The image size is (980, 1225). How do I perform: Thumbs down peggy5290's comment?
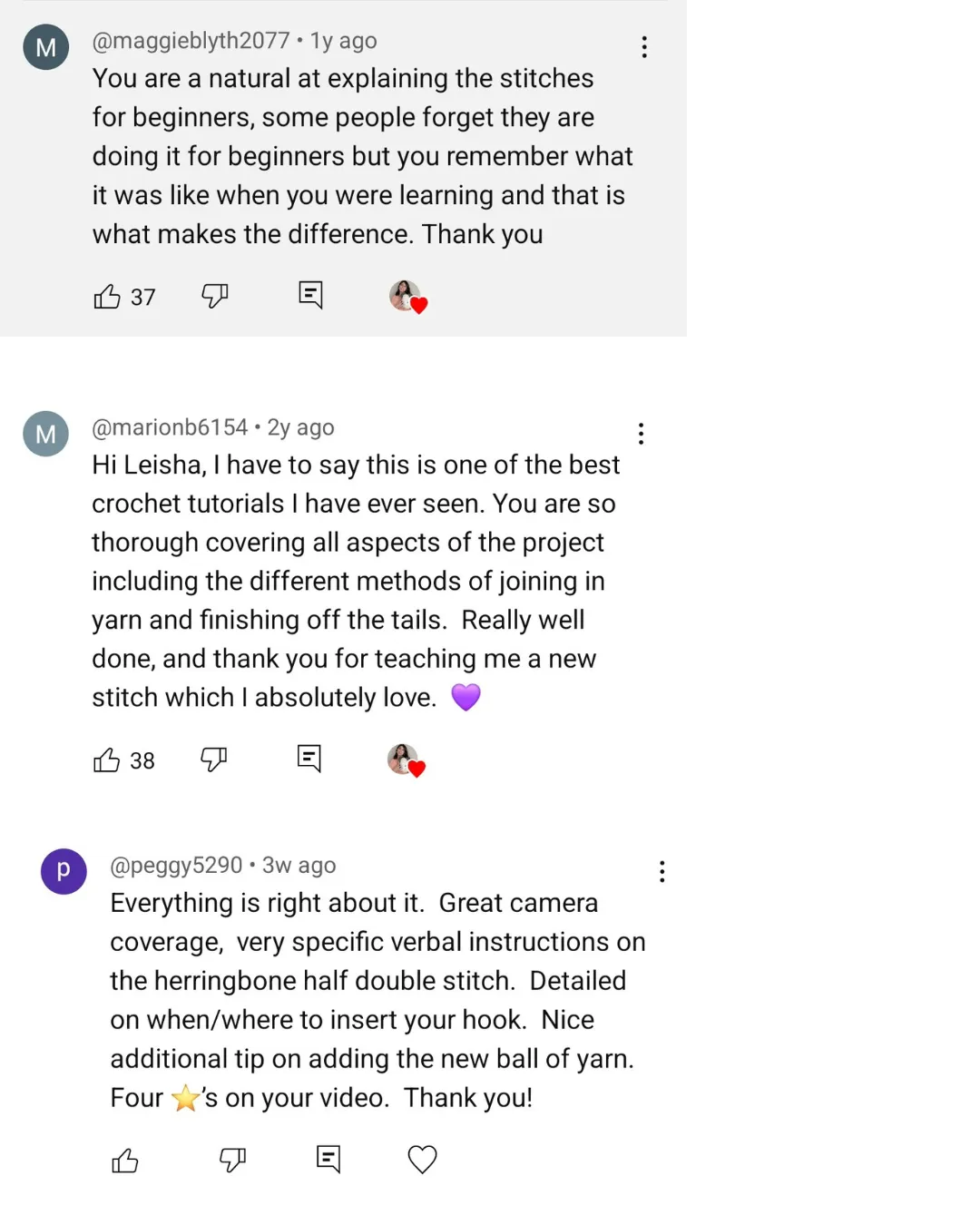point(232,1160)
